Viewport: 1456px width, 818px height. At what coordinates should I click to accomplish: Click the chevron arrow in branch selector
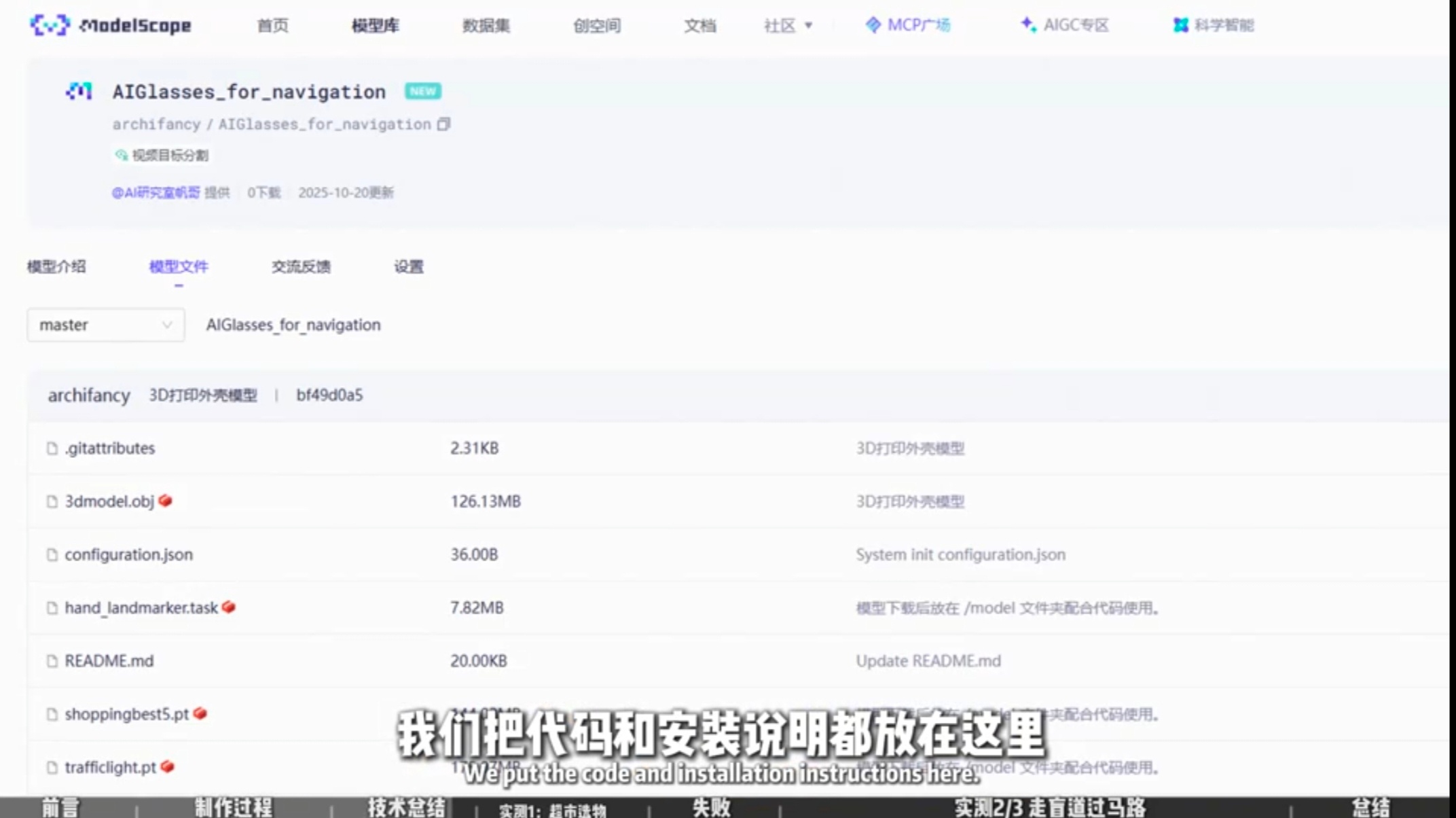166,325
